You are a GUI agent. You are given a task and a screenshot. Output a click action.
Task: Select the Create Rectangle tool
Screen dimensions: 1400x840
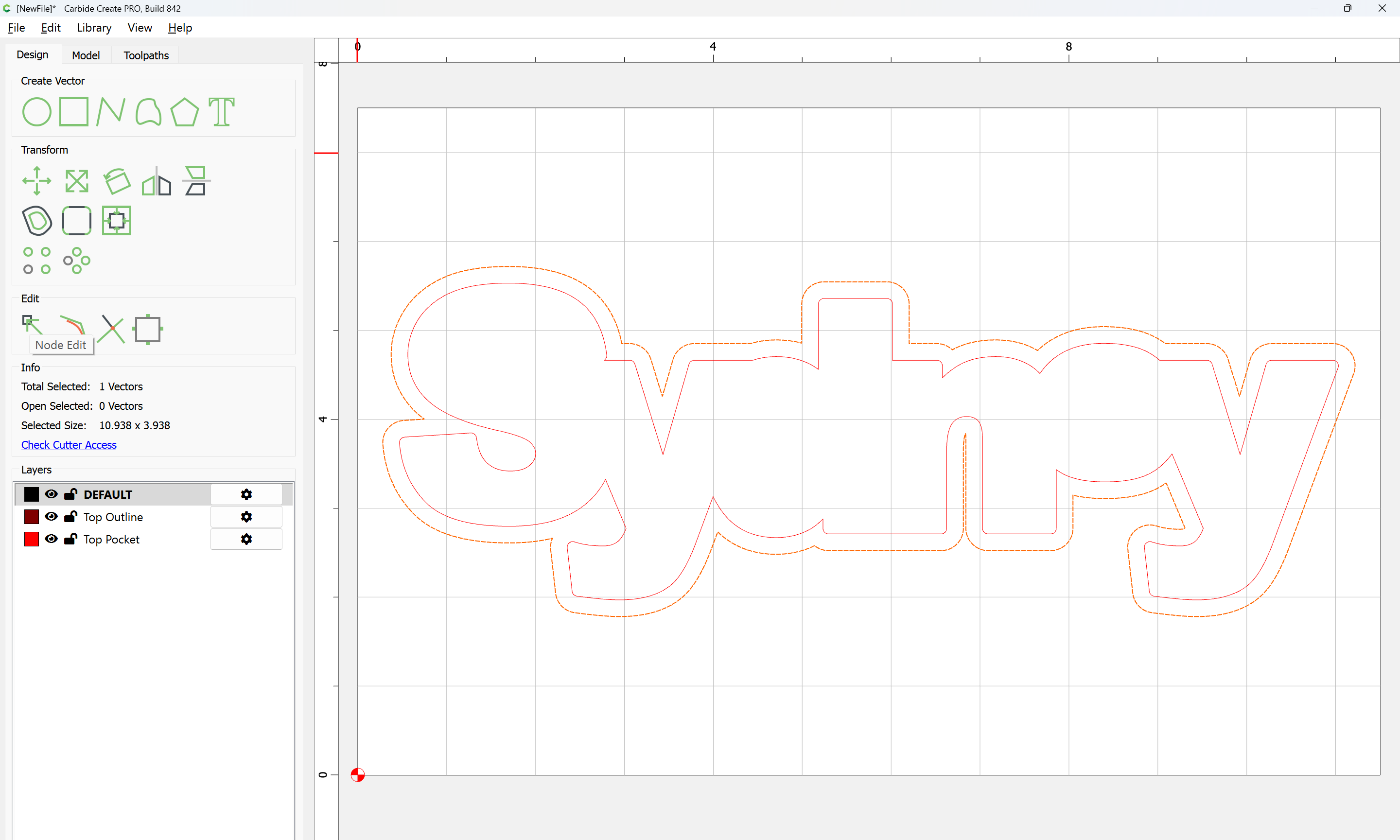pyautogui.click(x=74, y=111)
